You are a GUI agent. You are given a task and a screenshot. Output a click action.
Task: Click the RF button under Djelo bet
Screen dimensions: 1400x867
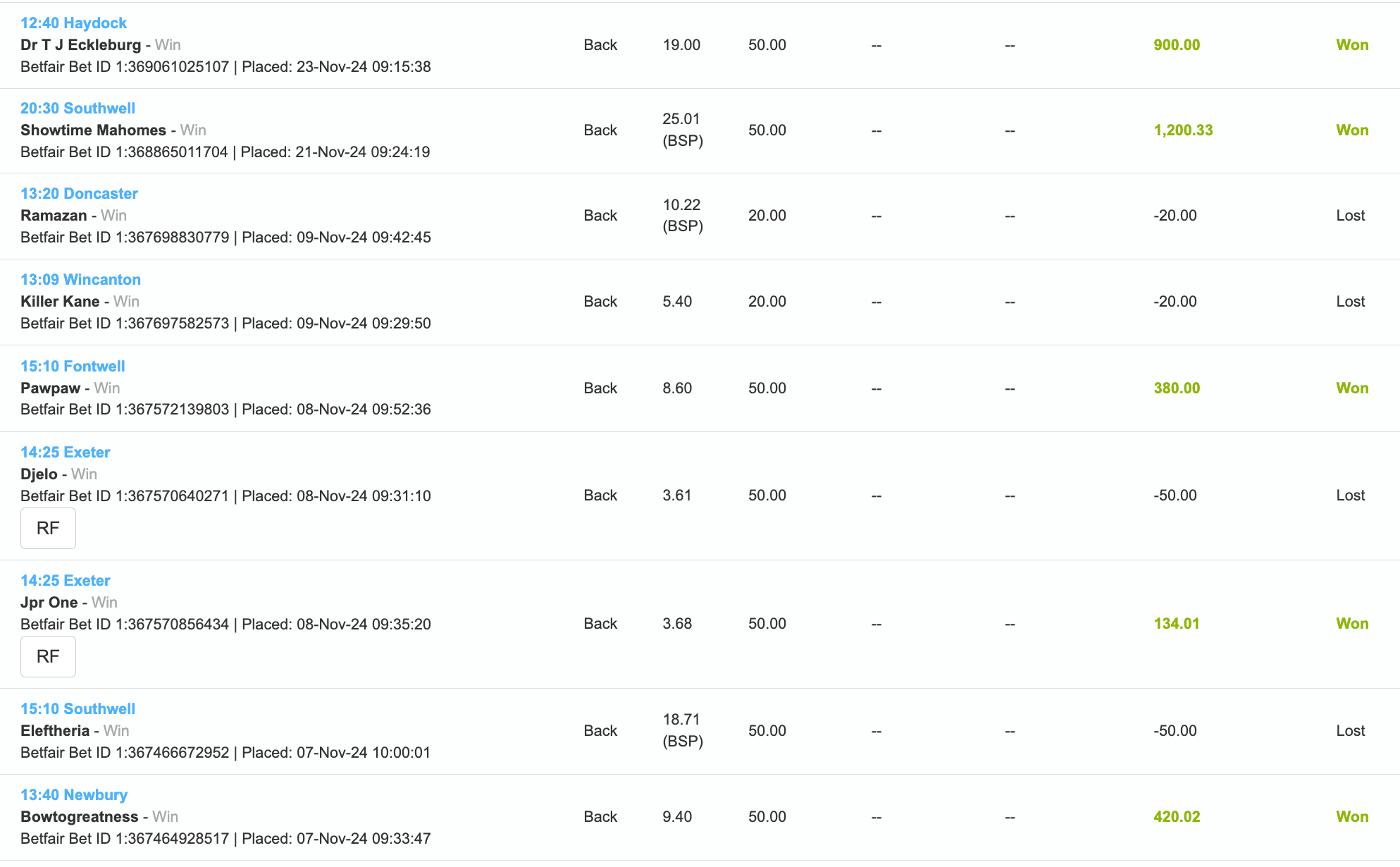tap(48, 528)
